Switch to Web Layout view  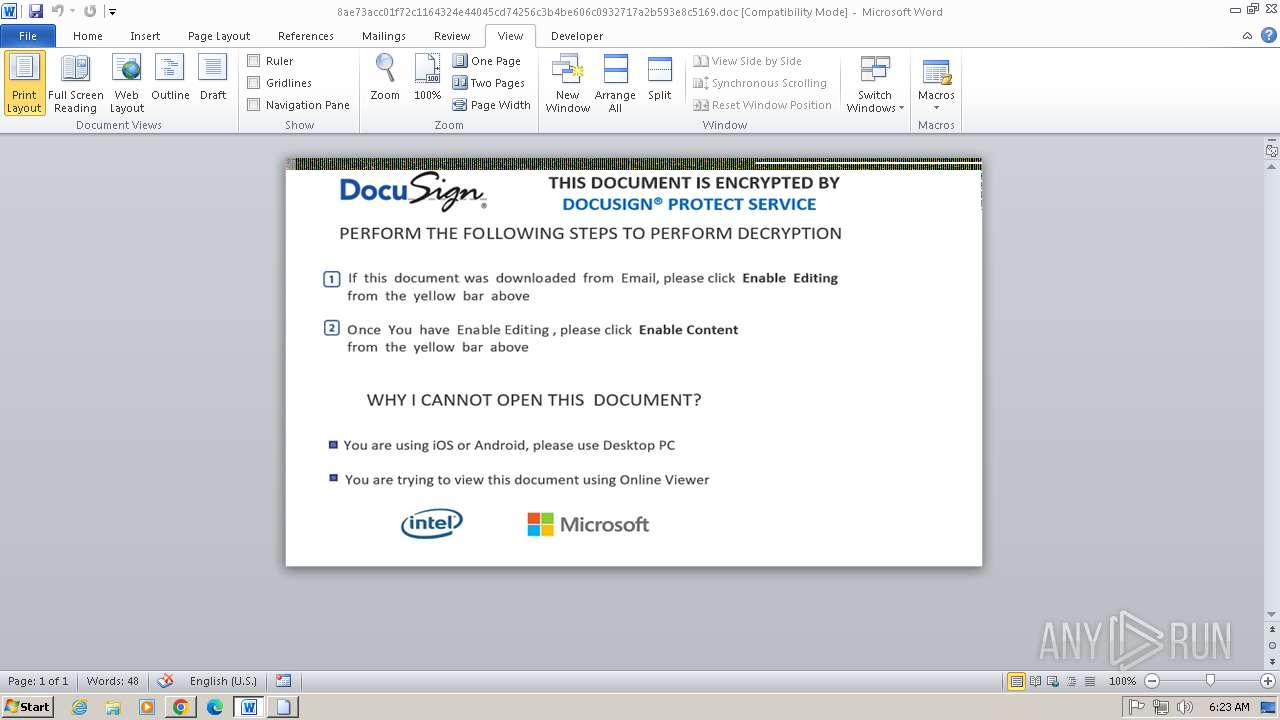[x=127, y=83]
